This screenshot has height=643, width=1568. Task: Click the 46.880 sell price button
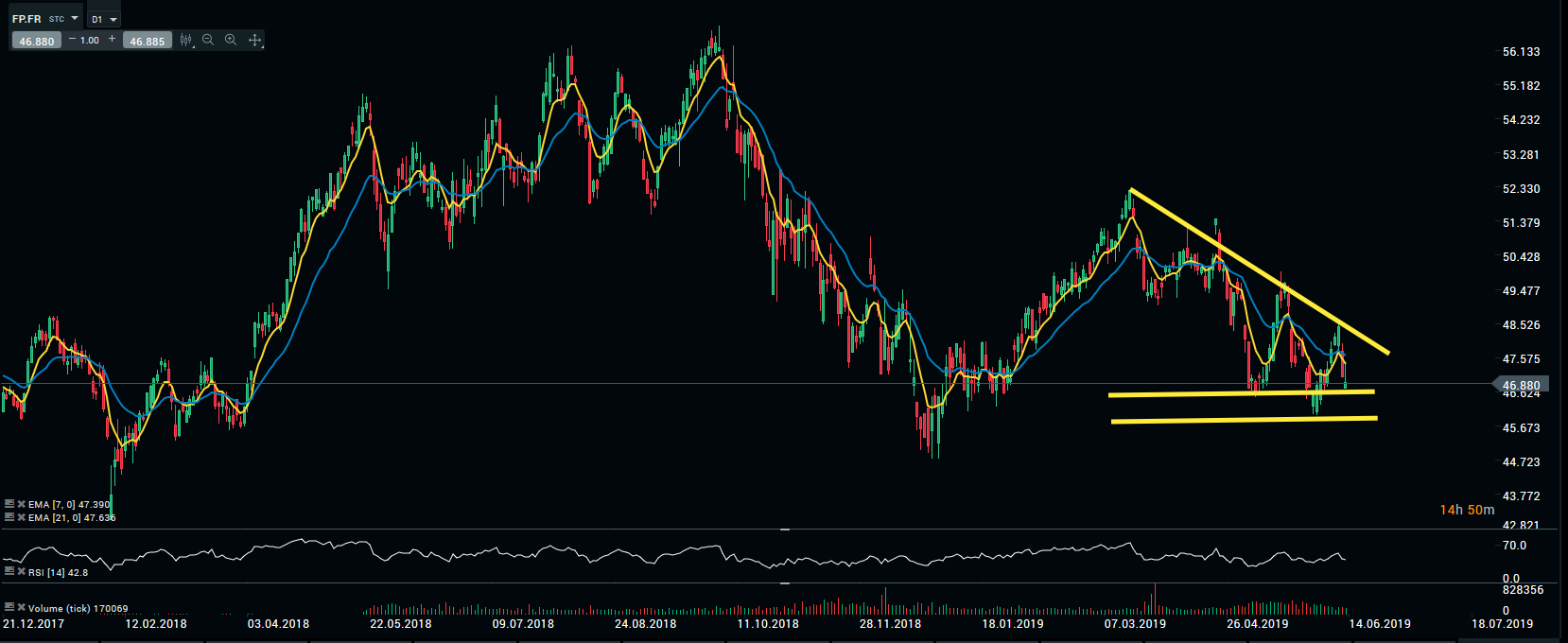(37, 41)
